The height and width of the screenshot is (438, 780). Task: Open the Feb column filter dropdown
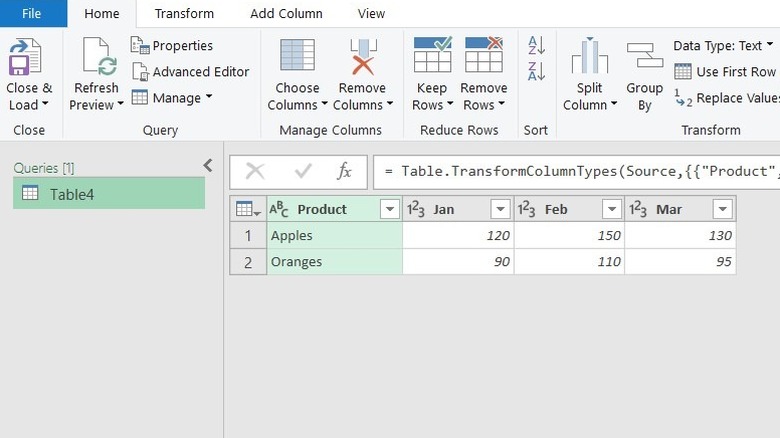[x=612, y=209]
